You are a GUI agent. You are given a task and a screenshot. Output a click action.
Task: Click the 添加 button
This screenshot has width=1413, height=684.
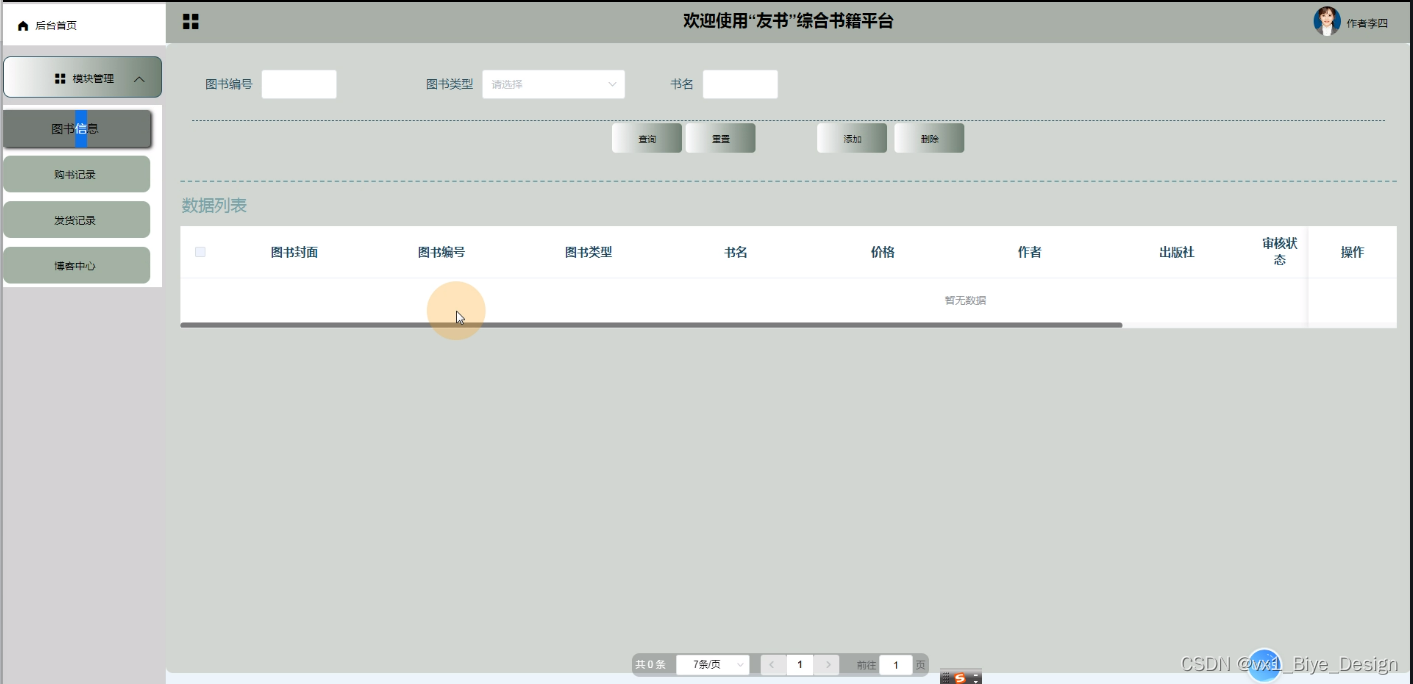point(852,139)
